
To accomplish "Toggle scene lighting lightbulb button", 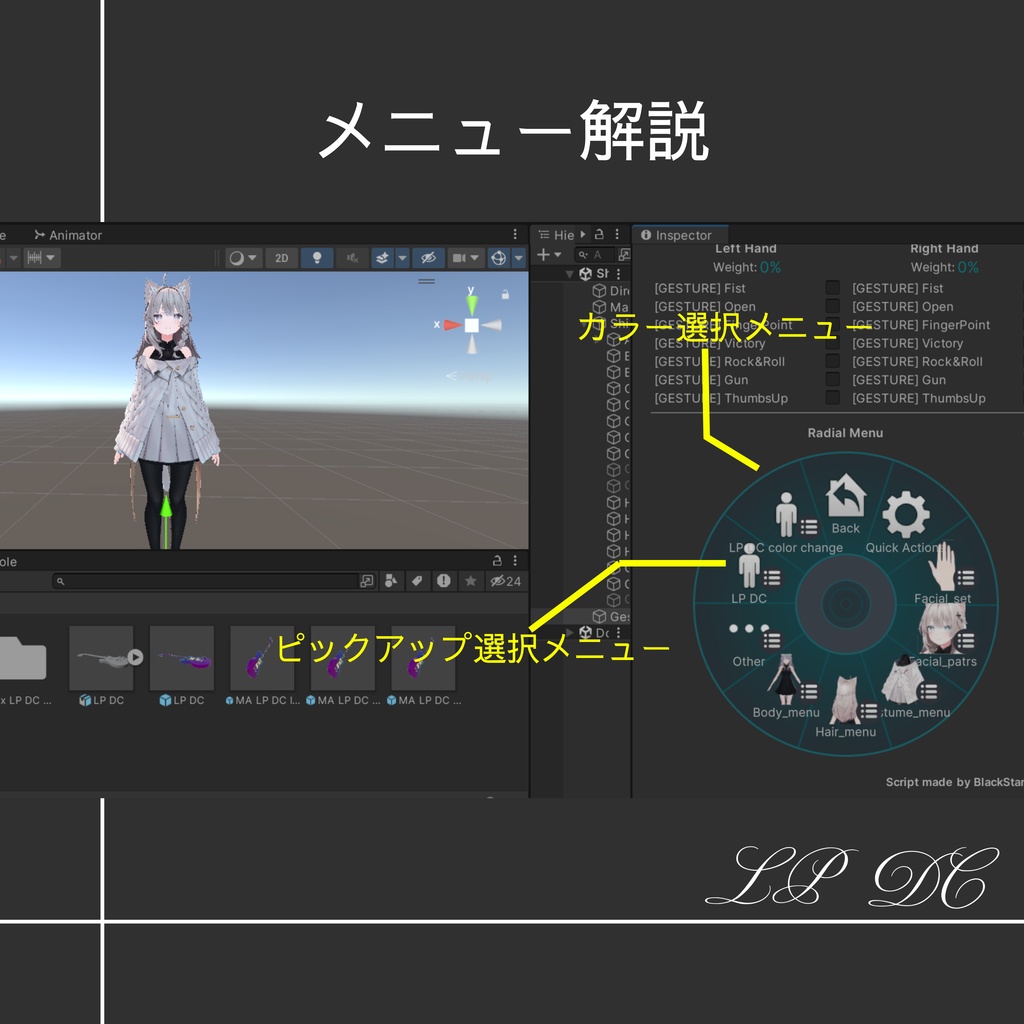I will (317, 258).
